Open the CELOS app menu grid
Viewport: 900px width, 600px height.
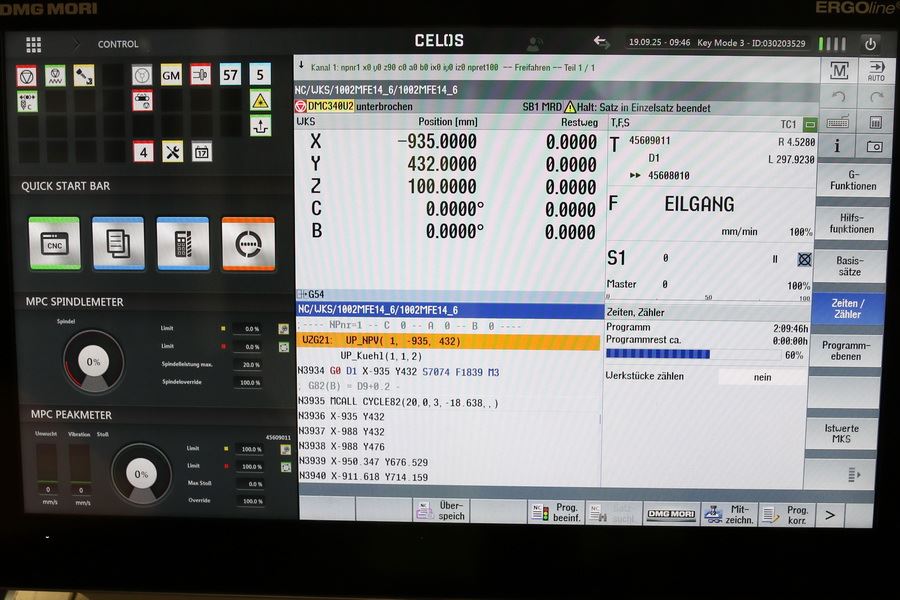[x=34, y=44]
